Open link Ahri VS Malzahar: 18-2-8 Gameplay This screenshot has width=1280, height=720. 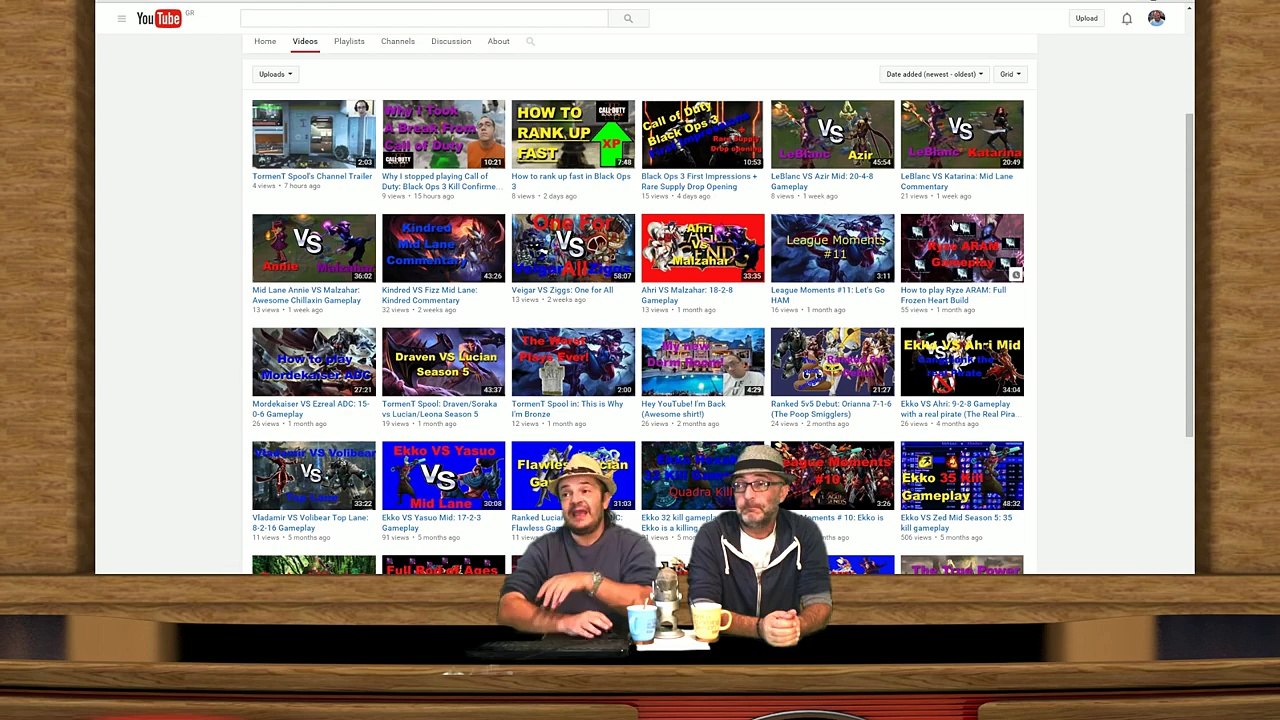coord(687,296)
